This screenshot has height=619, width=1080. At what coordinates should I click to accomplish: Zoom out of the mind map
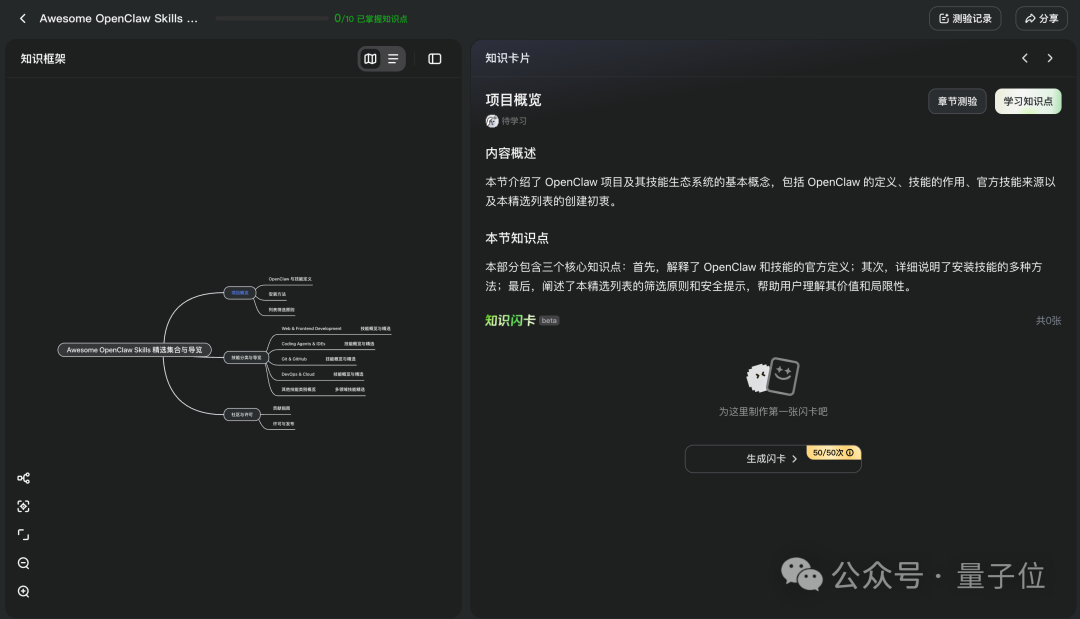click(x=23, y=563)
